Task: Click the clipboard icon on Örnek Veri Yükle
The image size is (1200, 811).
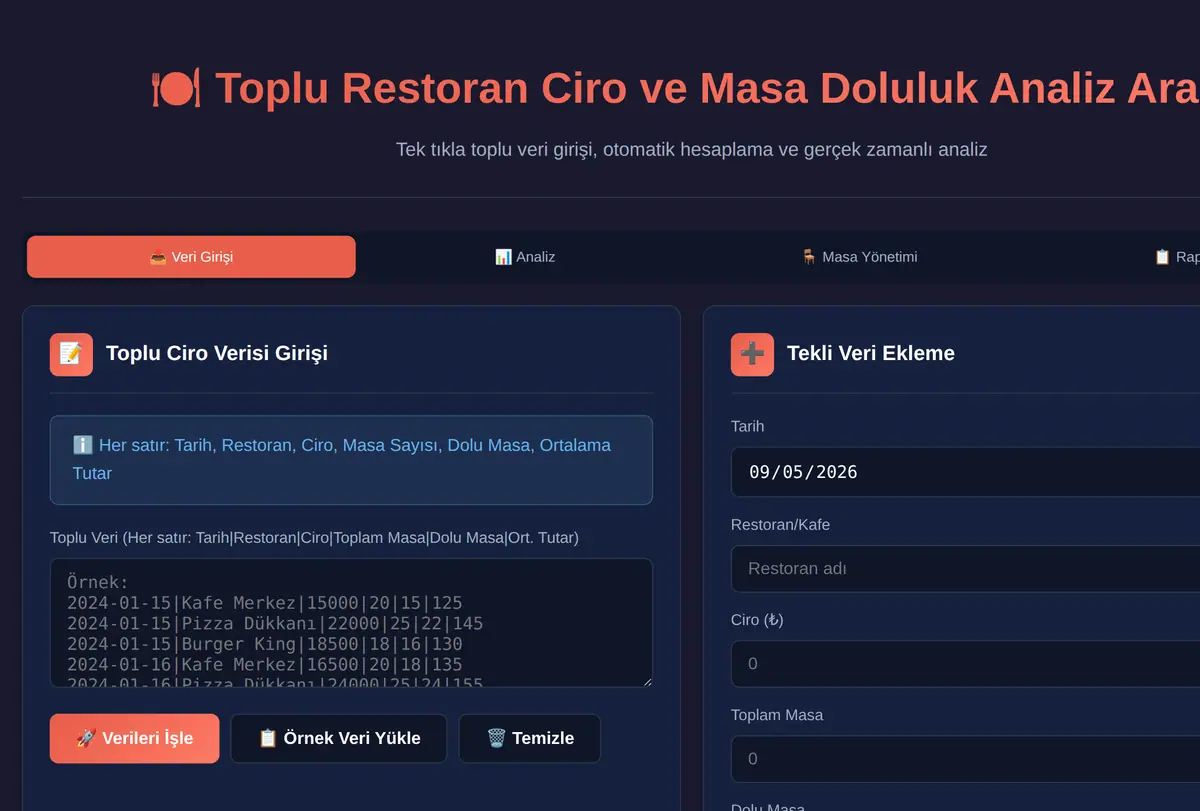Action: [267, 738]
